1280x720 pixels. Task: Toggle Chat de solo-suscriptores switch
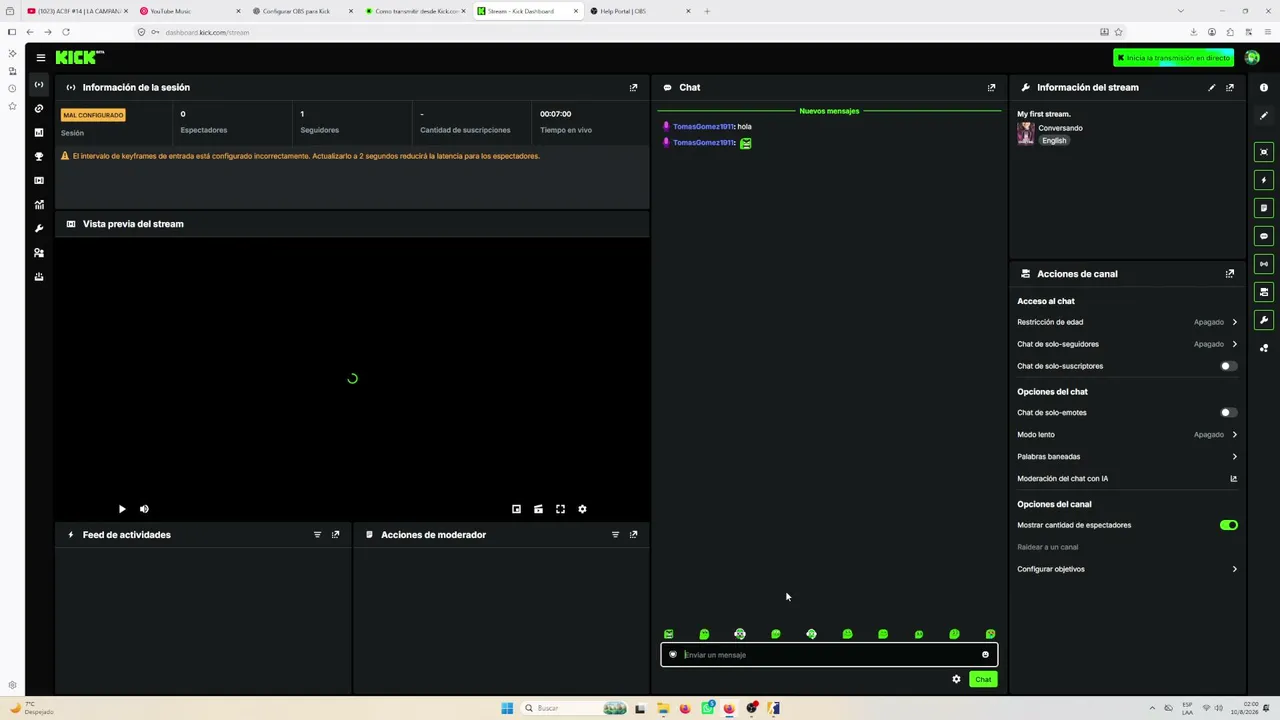coord(1228,366)
